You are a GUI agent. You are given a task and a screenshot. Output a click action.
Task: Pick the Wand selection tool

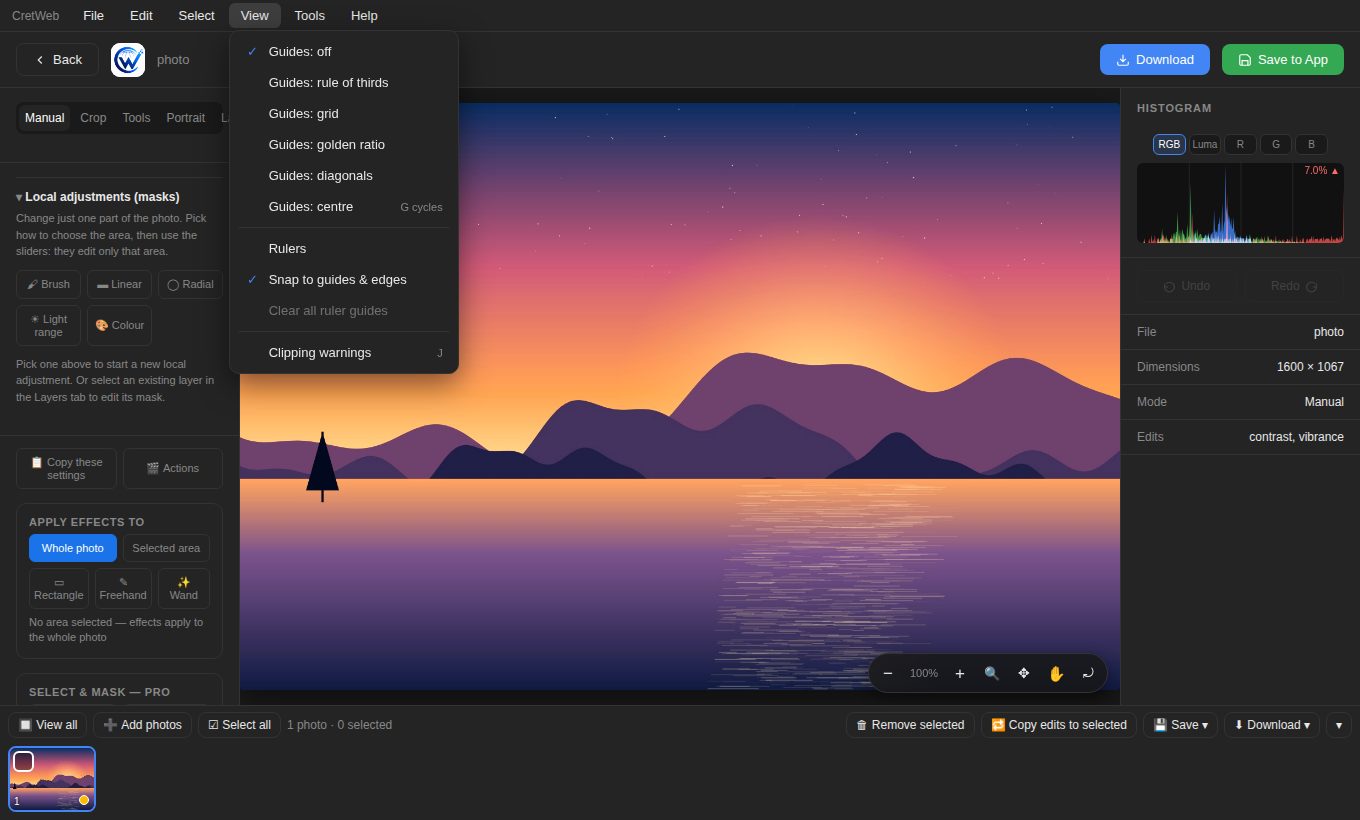(184, 588)
